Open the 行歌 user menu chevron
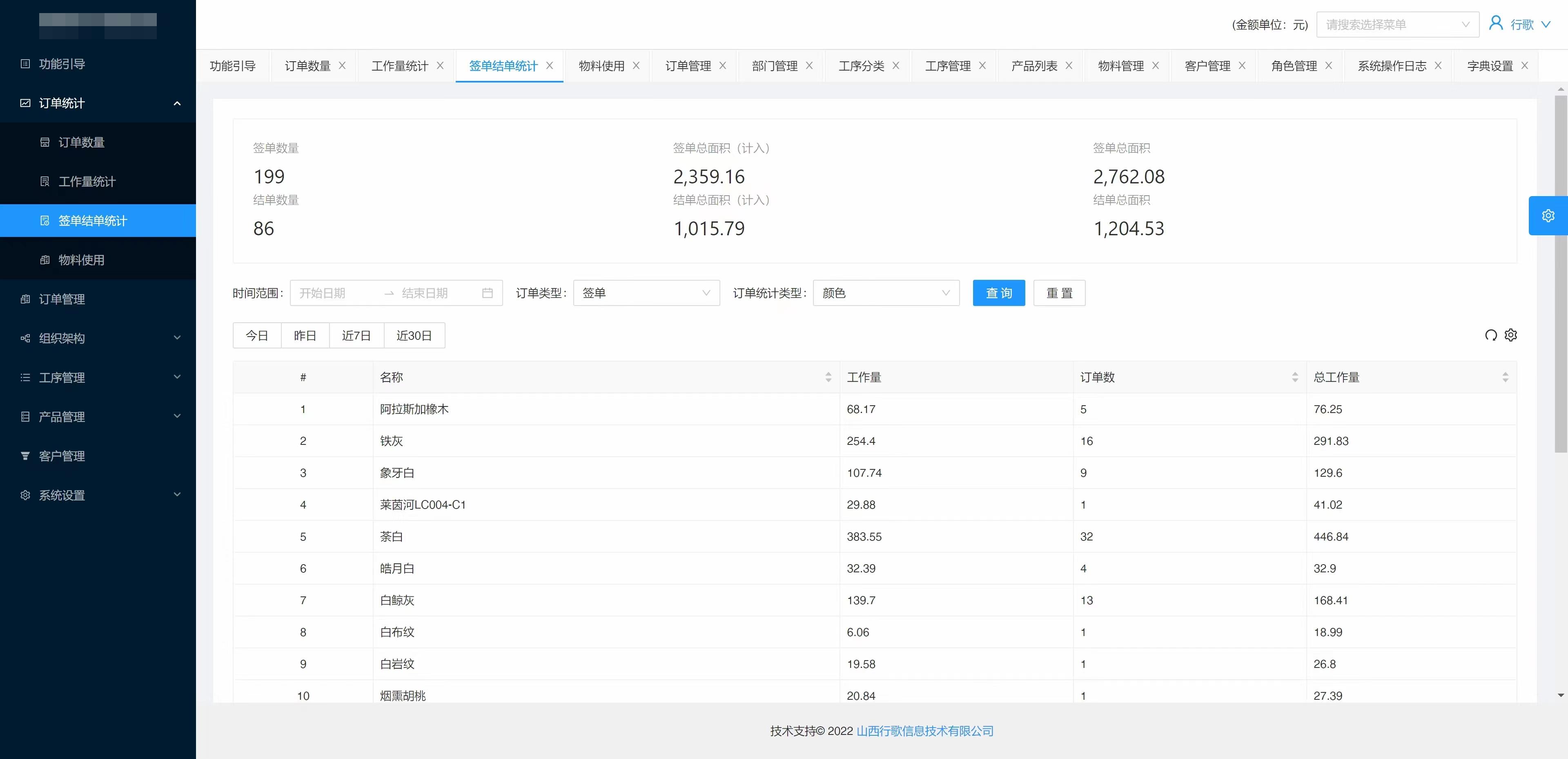 pyautogui.click(x=1546, y=25)
